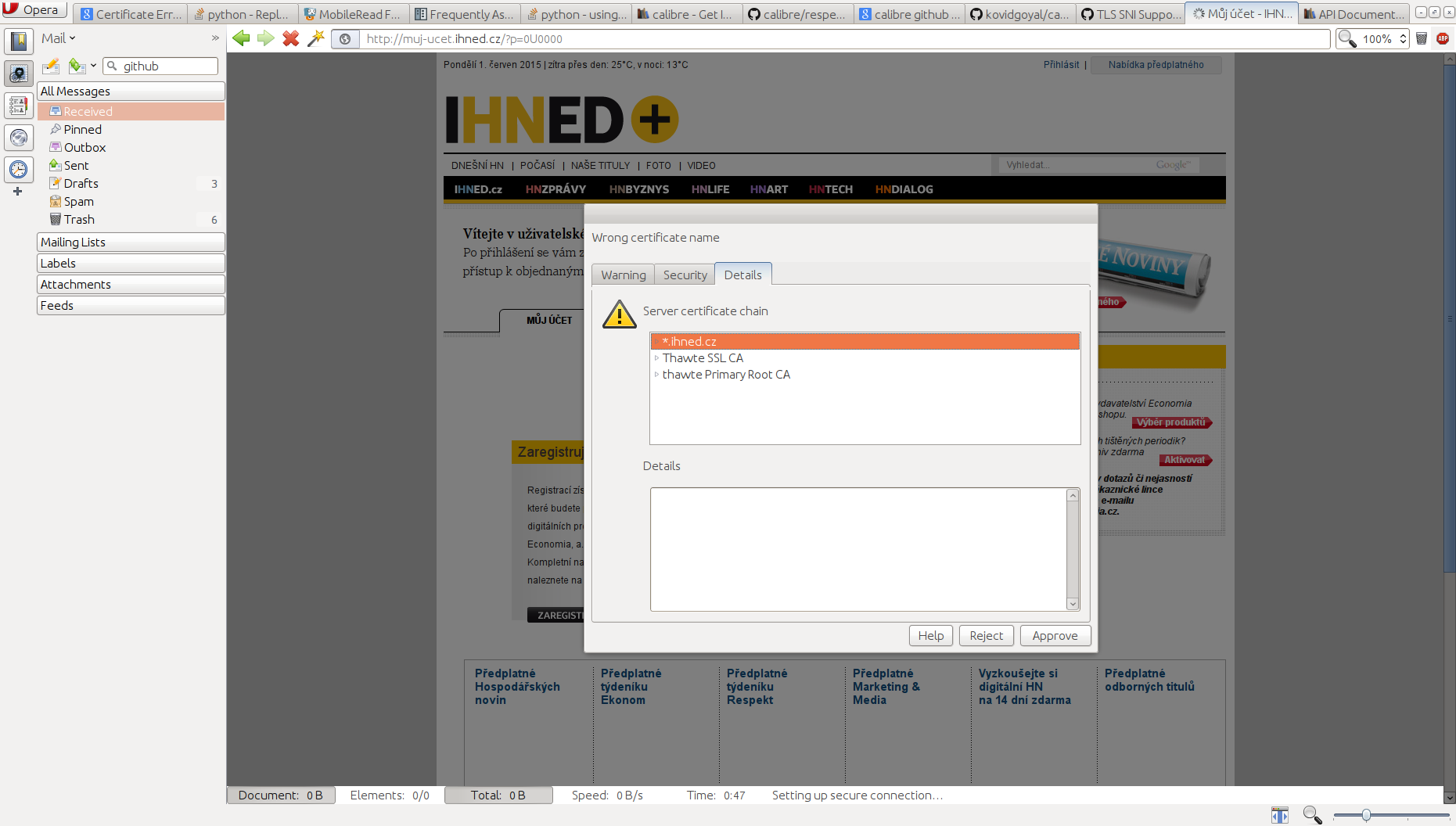Click the address bar URL field
The width and height of the screenshot is (1456, 826).
[x=845, y=39]
